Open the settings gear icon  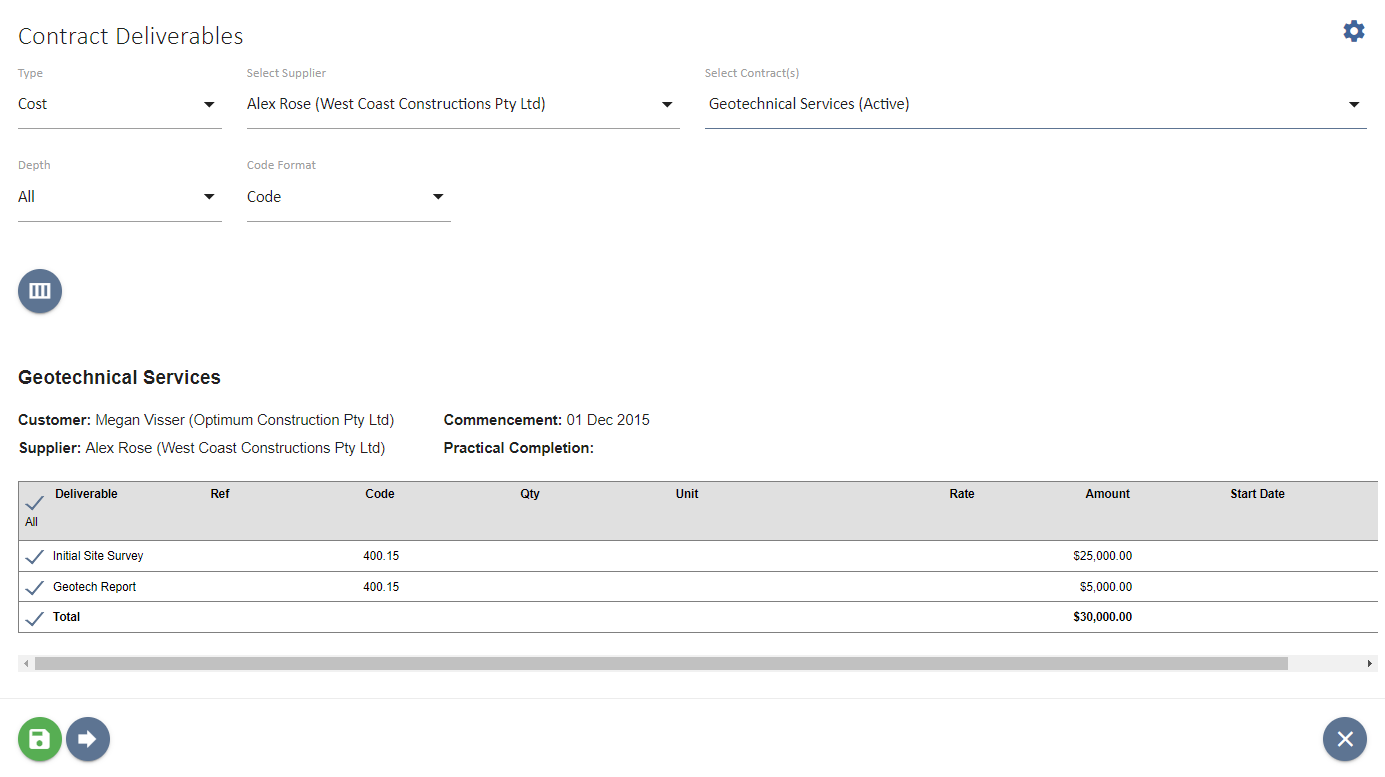[1353, 30]
